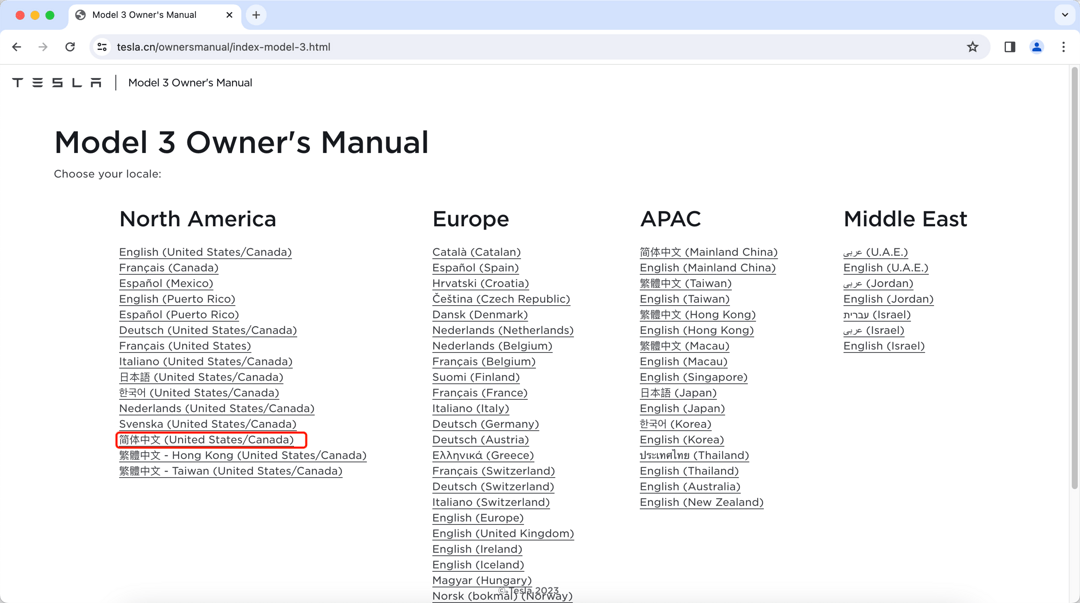Image resolution: width=1080 pixels, height=603 pixels.
Task: Open 简体中文 (Mainland China) manual
Action: coord(709,252)
